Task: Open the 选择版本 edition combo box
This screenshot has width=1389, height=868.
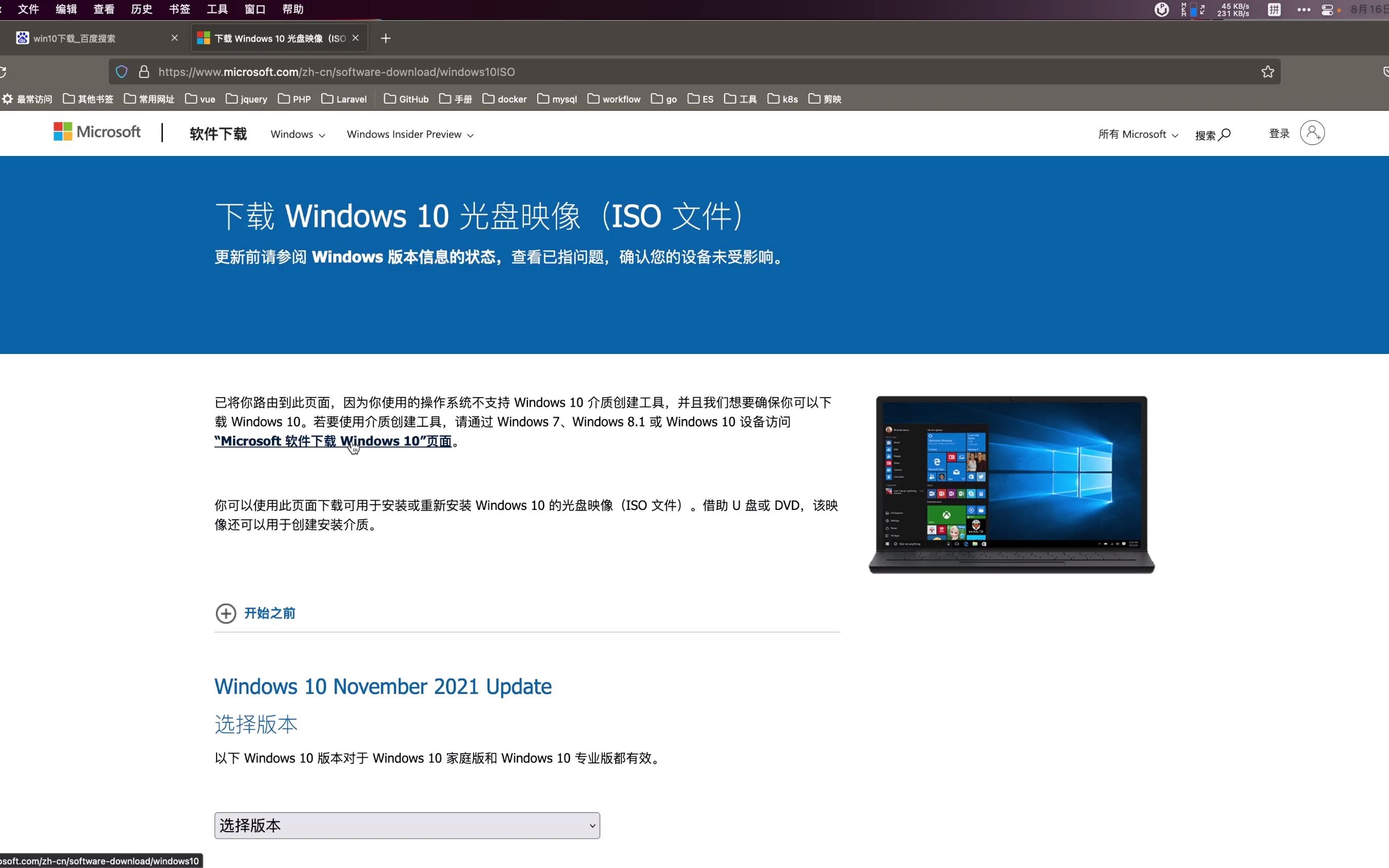Action: [407, 825]
